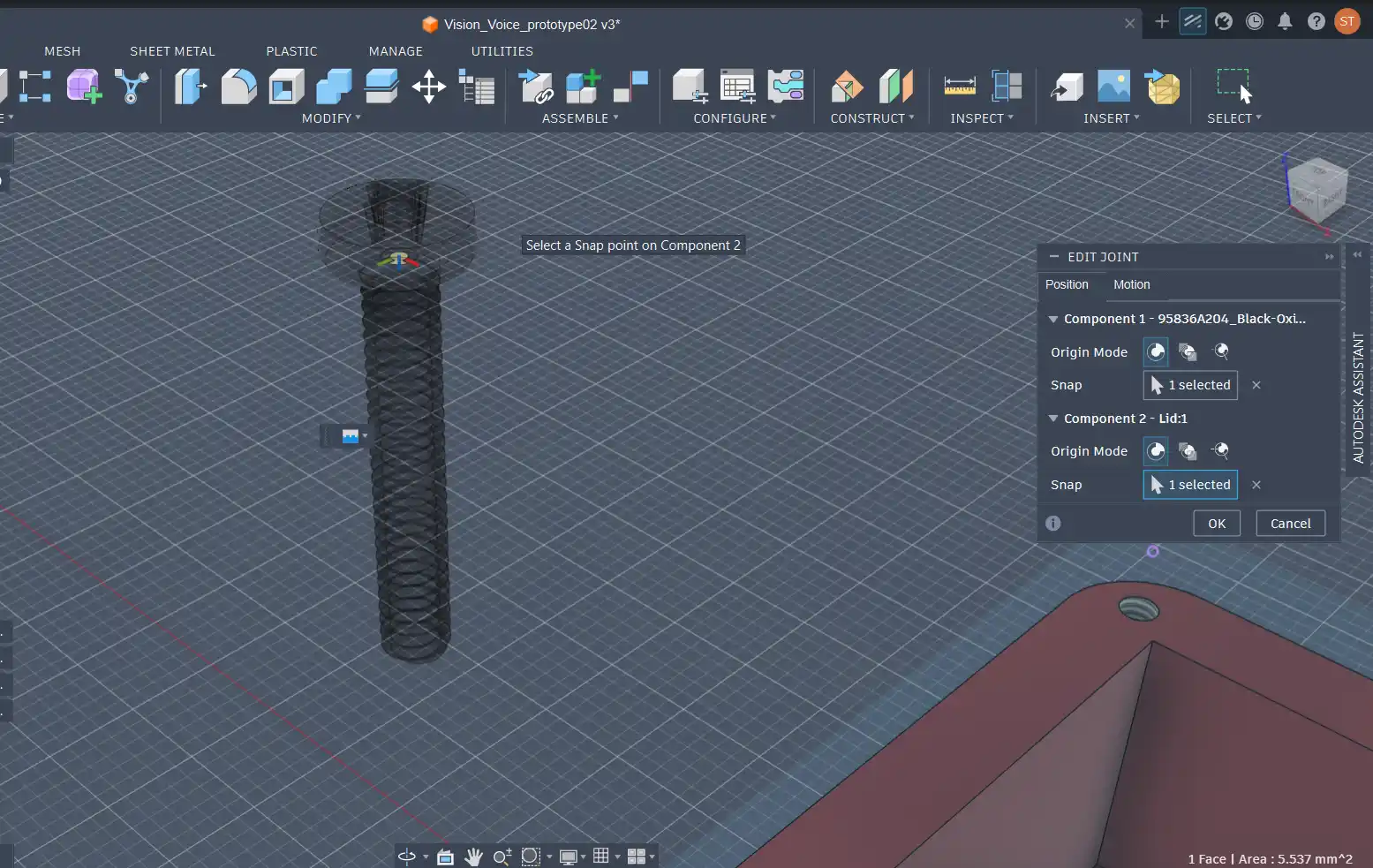Collapse the Component 2 - Lid:1 section
The width and height of the screenshot is (1373, 868).
pyautogui.click(x=1053, y=419)
